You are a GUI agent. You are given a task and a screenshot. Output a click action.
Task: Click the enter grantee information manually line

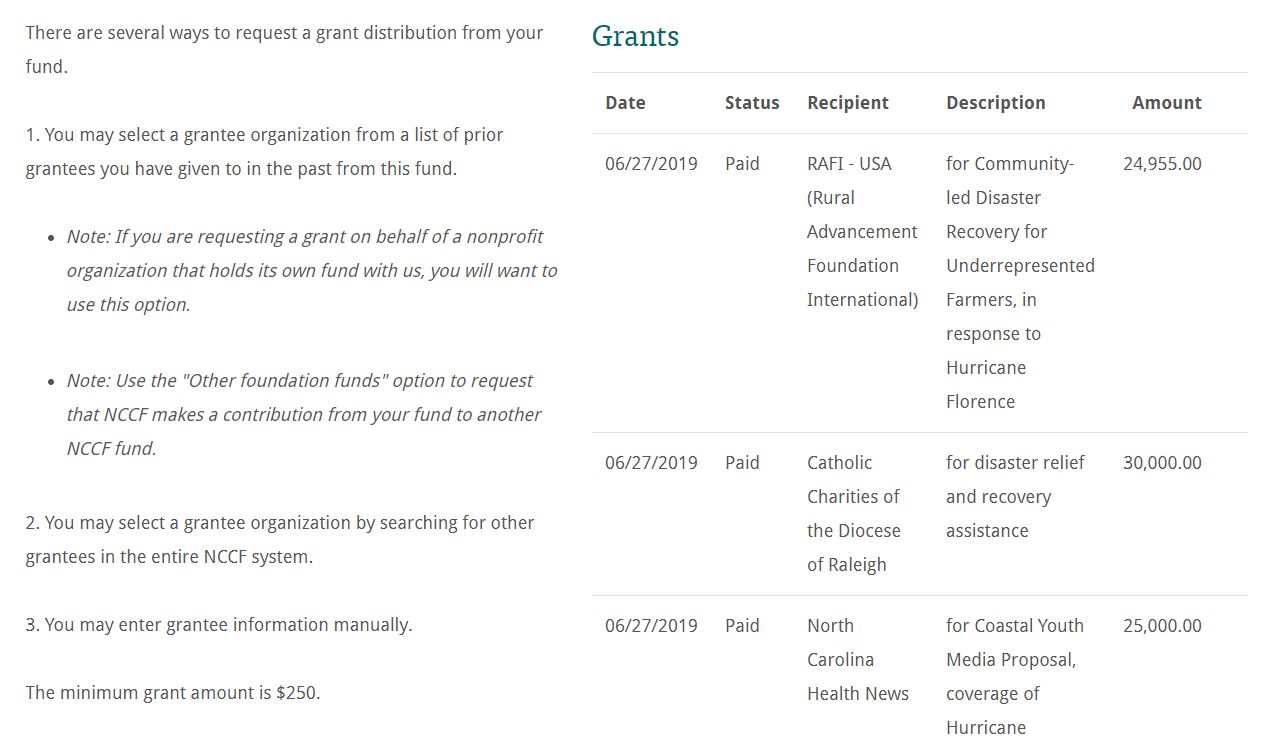click(219, 625)
